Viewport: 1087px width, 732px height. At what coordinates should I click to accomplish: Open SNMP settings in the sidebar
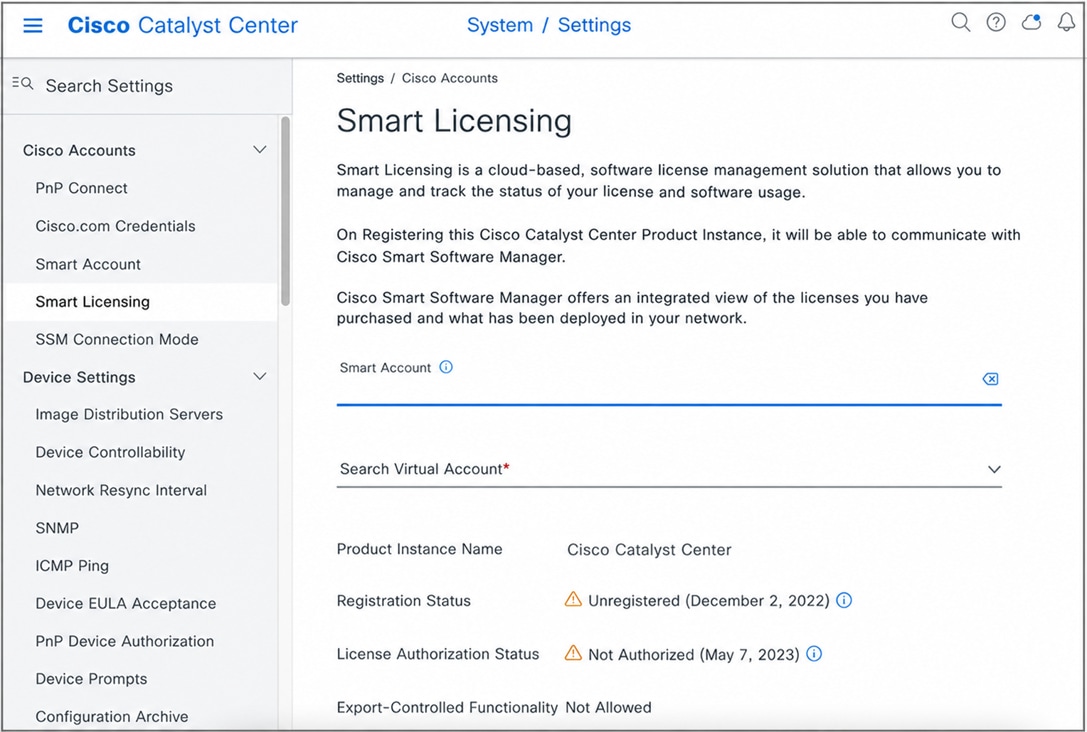pos(57,528)
